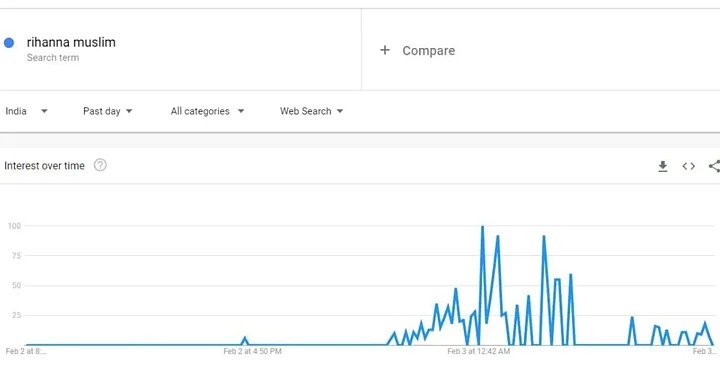Viewport: 720px width, 377px height.
Task: Open the embed code icon
Action: 688,166
